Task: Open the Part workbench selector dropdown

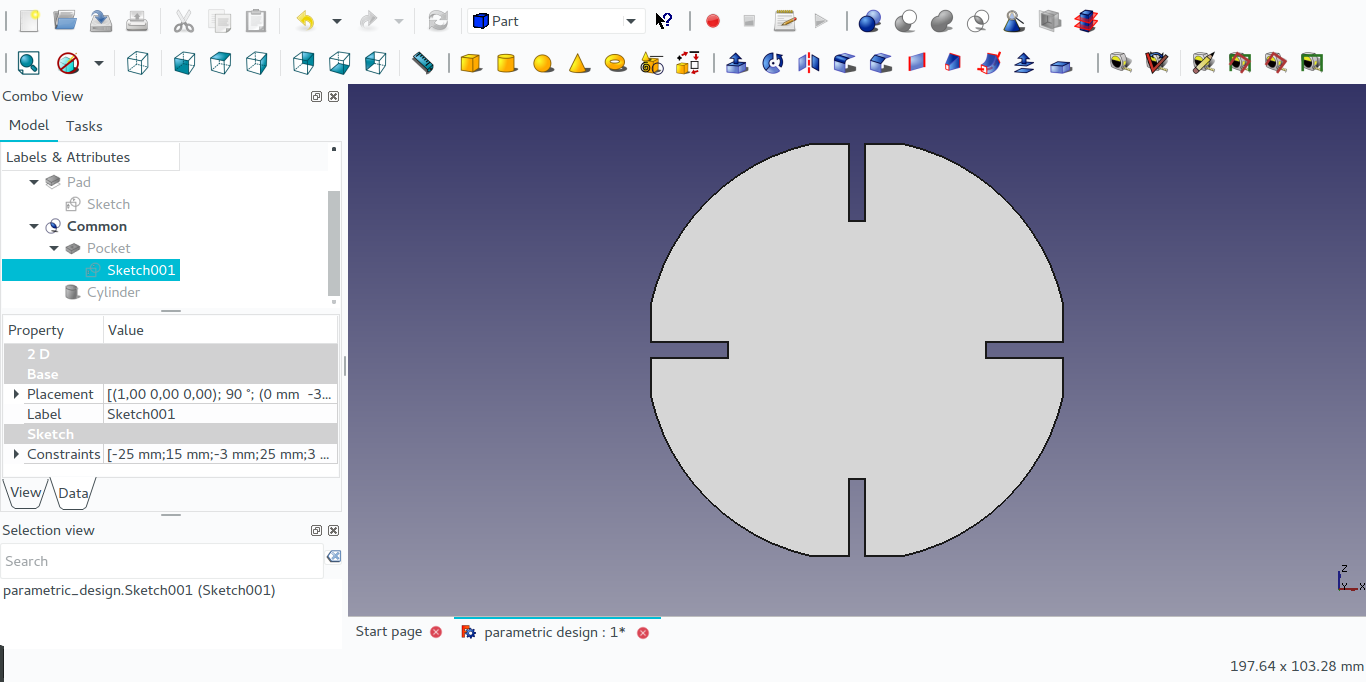Action: click(630, 20)
